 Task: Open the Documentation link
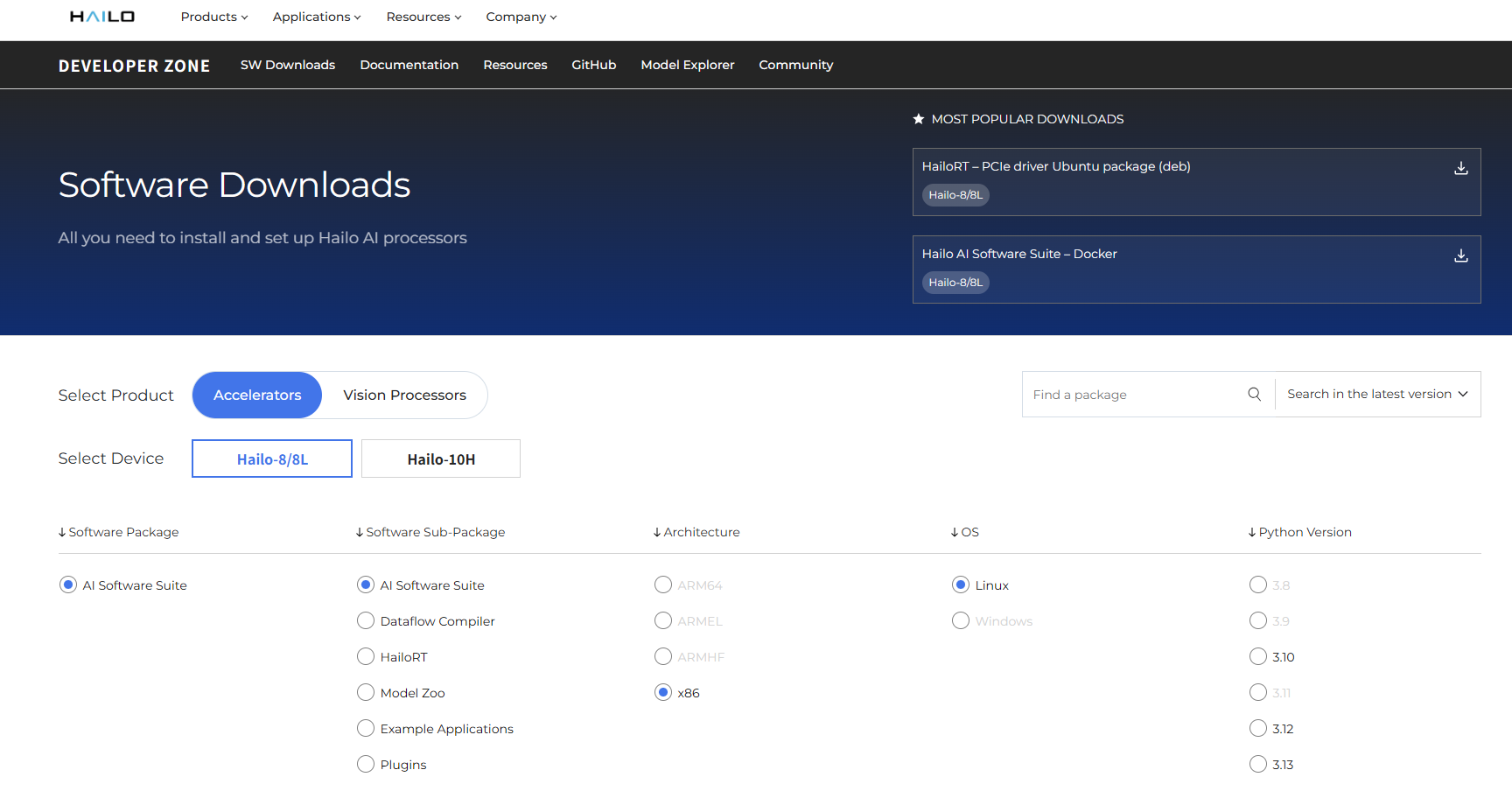point(409,65)
